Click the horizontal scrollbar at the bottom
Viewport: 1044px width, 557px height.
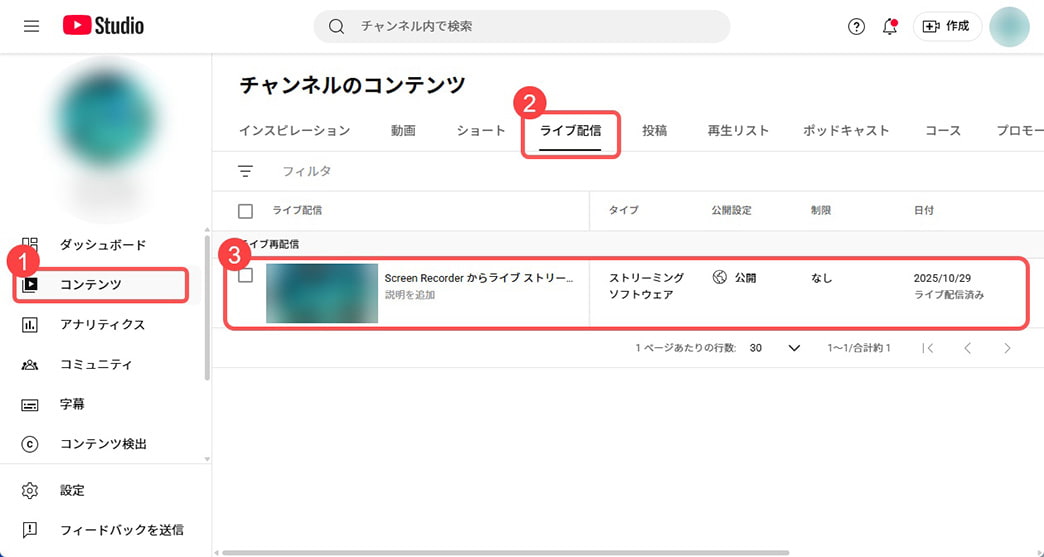click(x=506, y=552)
